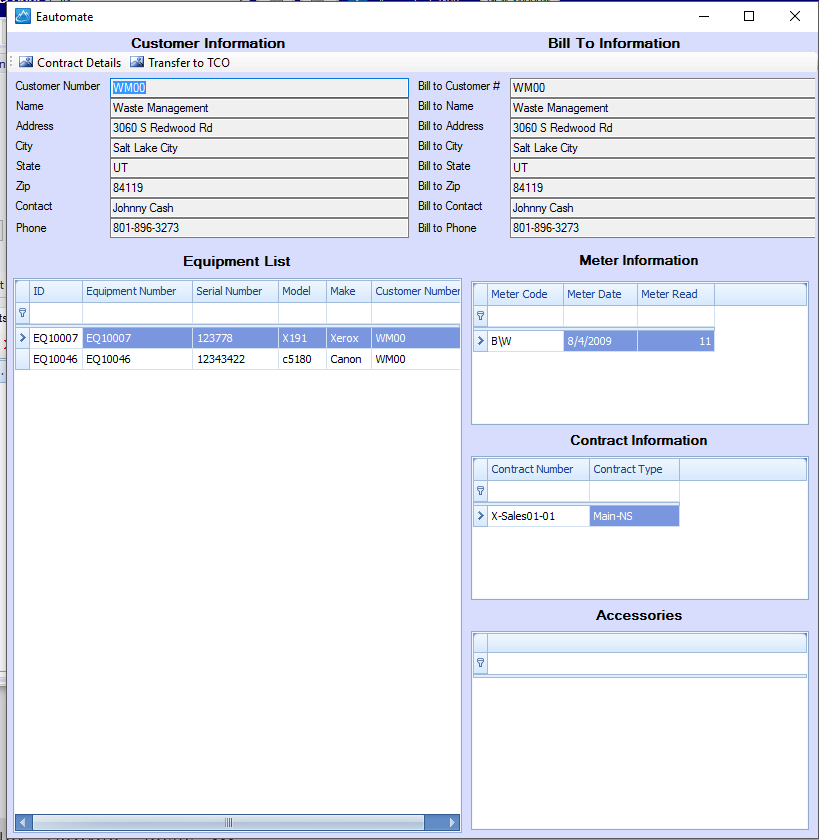Image resolution: width=819 pixels, height=840 pixels.
Task: Click the Eautomate app icon in title bar
Action: [x=22, y=17]
